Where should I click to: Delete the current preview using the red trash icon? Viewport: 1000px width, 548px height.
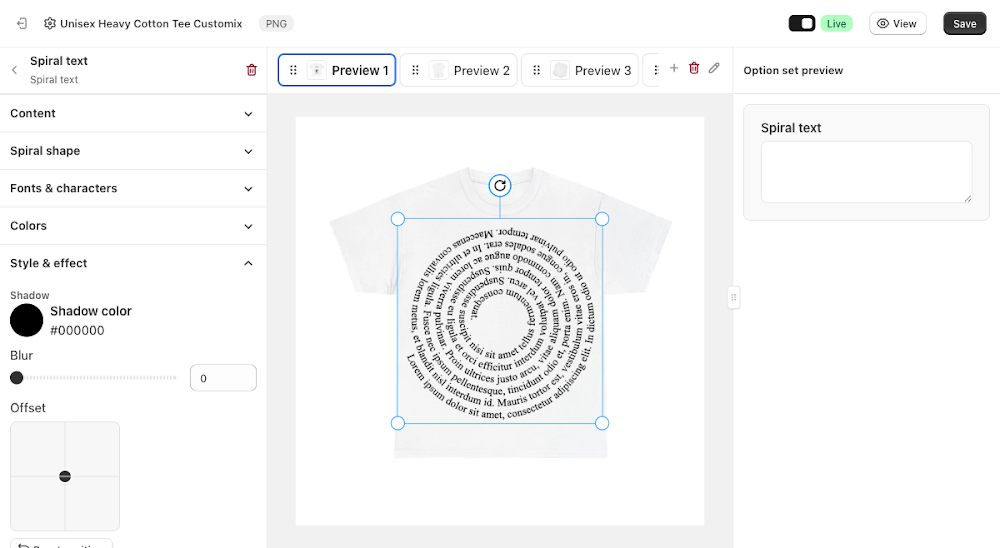694,68
